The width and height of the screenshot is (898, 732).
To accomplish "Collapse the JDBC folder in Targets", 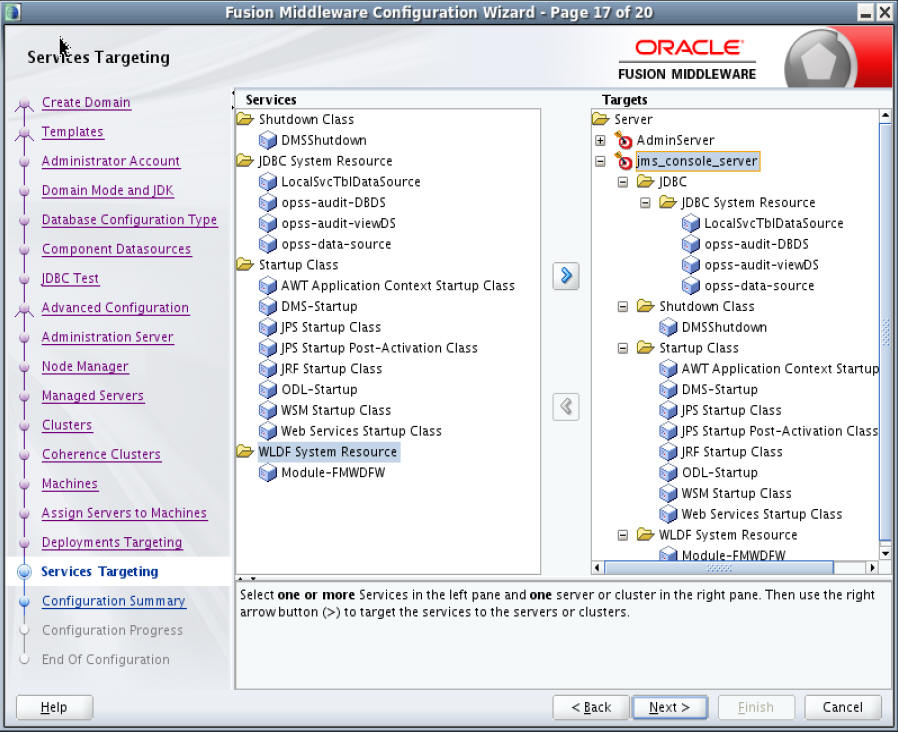I will 623,182.
